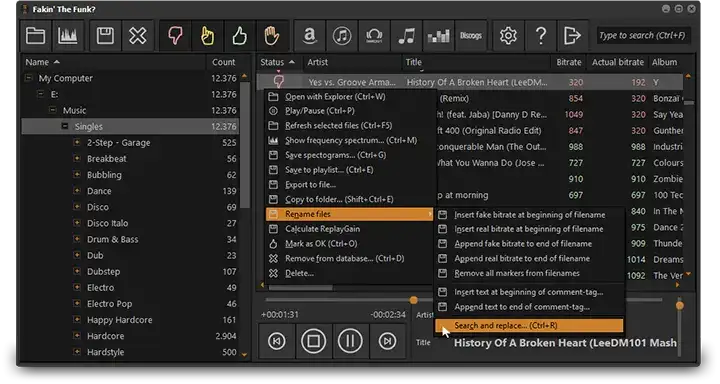Move the playback position slider handle

pos(414,300)
